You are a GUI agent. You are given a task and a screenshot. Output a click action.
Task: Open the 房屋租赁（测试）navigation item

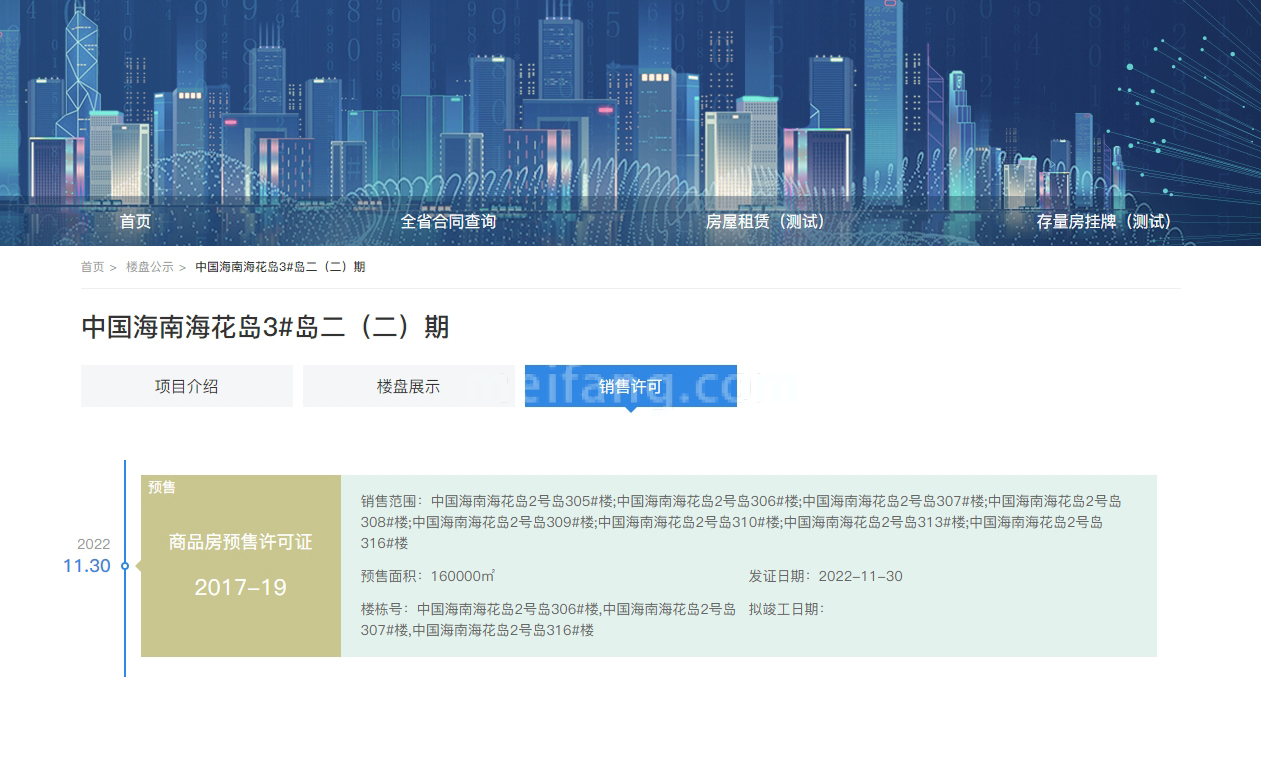coord(767,222)
